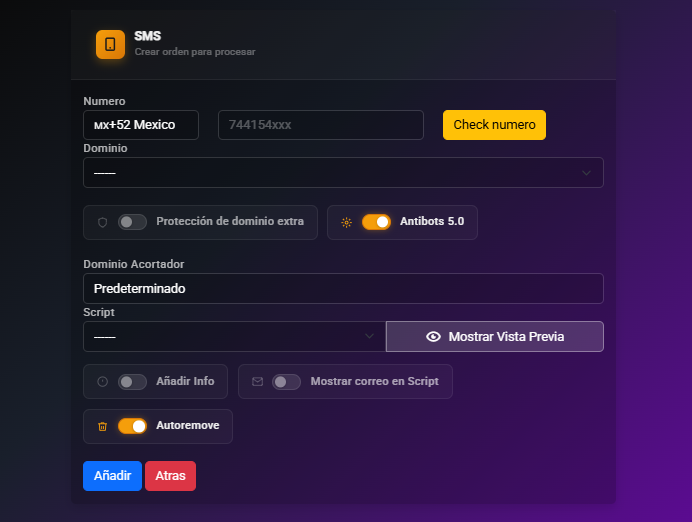Enable Protección de dominio extra switch
The height and width of the screenshot is (522, 692).
click(132, 222)
